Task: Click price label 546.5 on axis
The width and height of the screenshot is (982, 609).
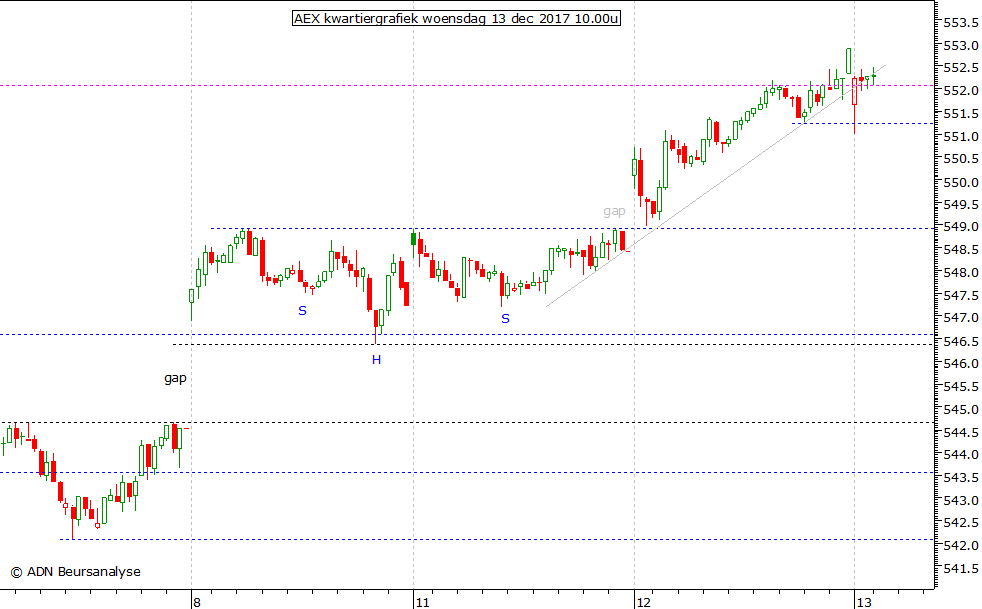Action: coord(961,341)
